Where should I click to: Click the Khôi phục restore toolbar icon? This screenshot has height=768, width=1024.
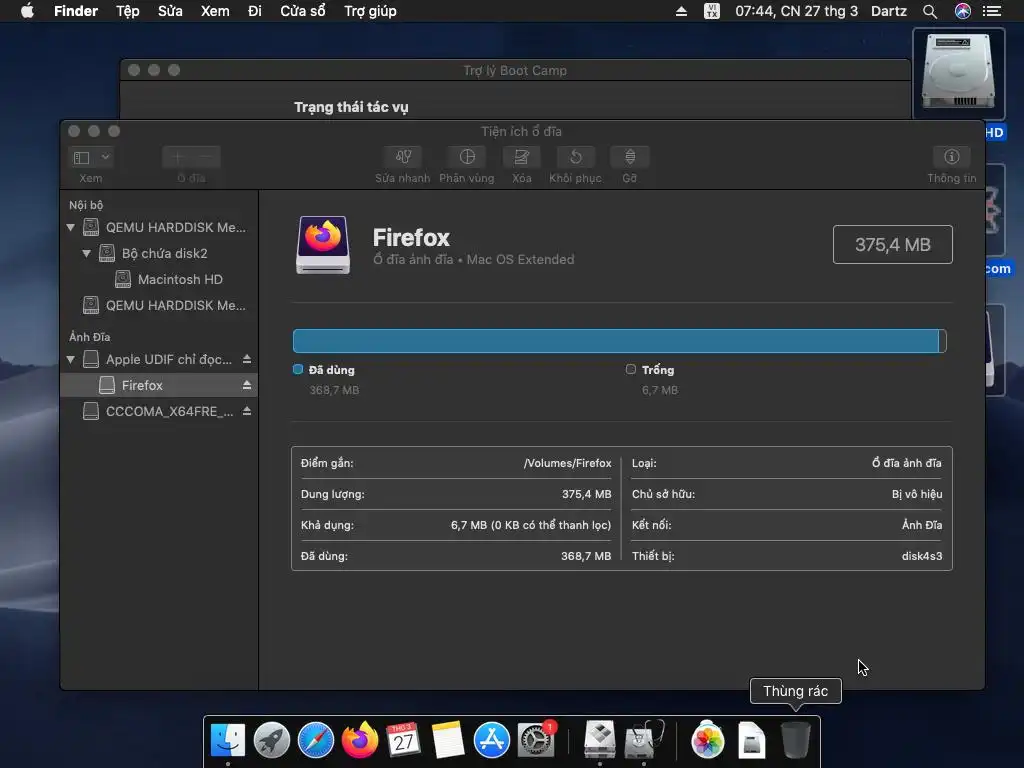pos(575,157)
